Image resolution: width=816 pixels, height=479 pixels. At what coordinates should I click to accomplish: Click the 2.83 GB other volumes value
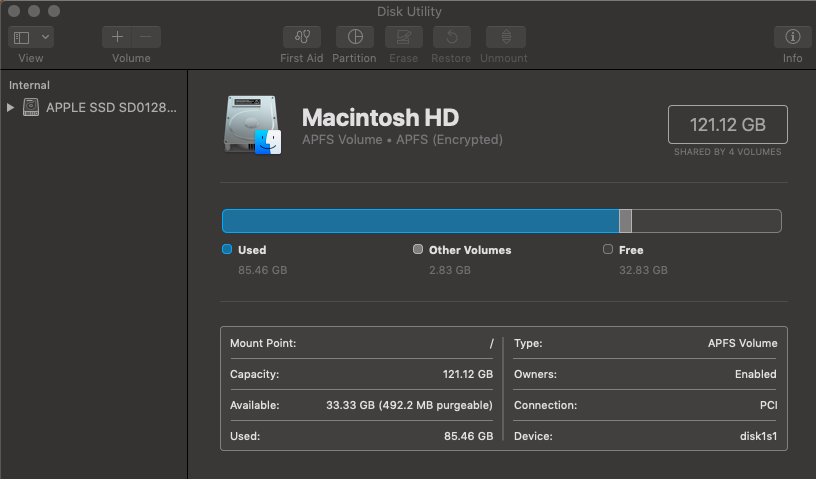450,270
